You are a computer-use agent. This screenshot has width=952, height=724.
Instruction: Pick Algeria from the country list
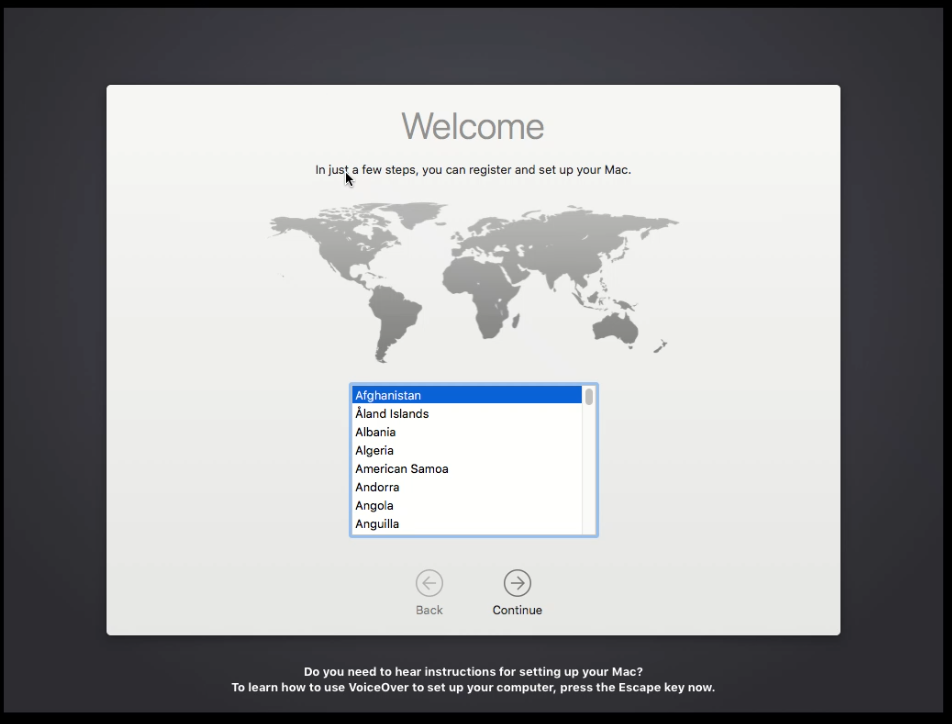[466, 450]
